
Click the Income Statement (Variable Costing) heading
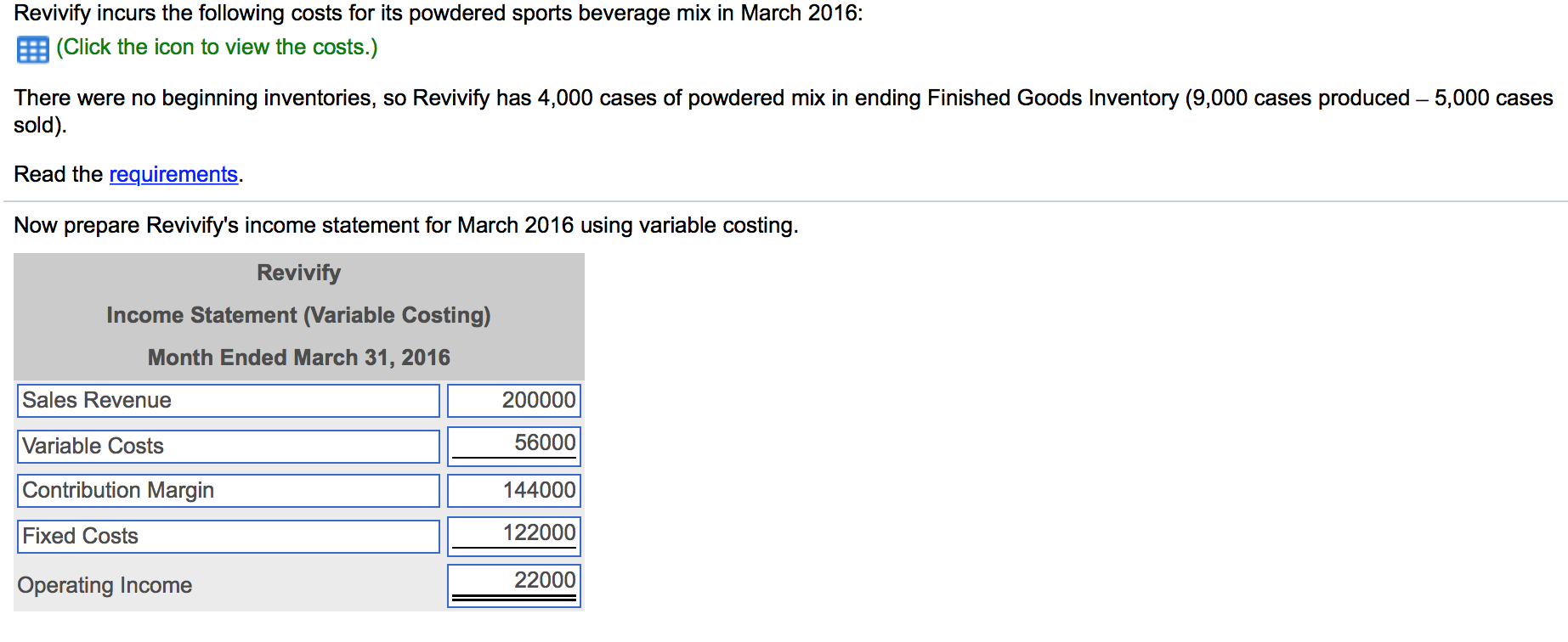coord(298,315)
